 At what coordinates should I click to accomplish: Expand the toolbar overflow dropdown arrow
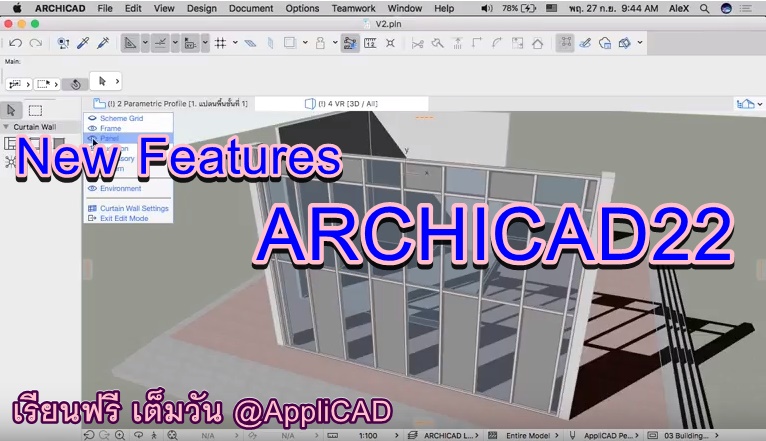coord(640,43)
